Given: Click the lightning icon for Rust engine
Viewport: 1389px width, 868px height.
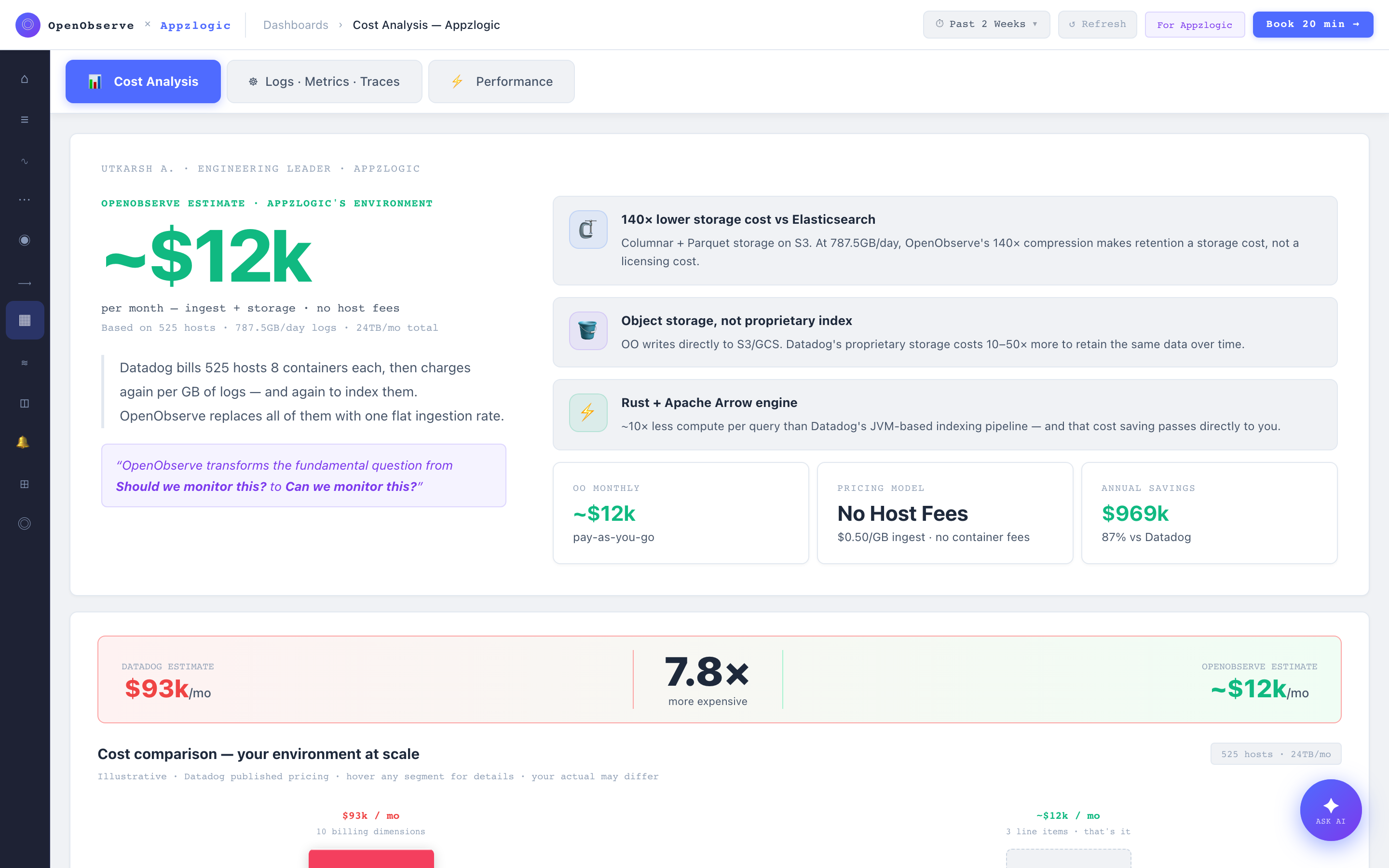Looking at the screenshot, I should [588, 412].
